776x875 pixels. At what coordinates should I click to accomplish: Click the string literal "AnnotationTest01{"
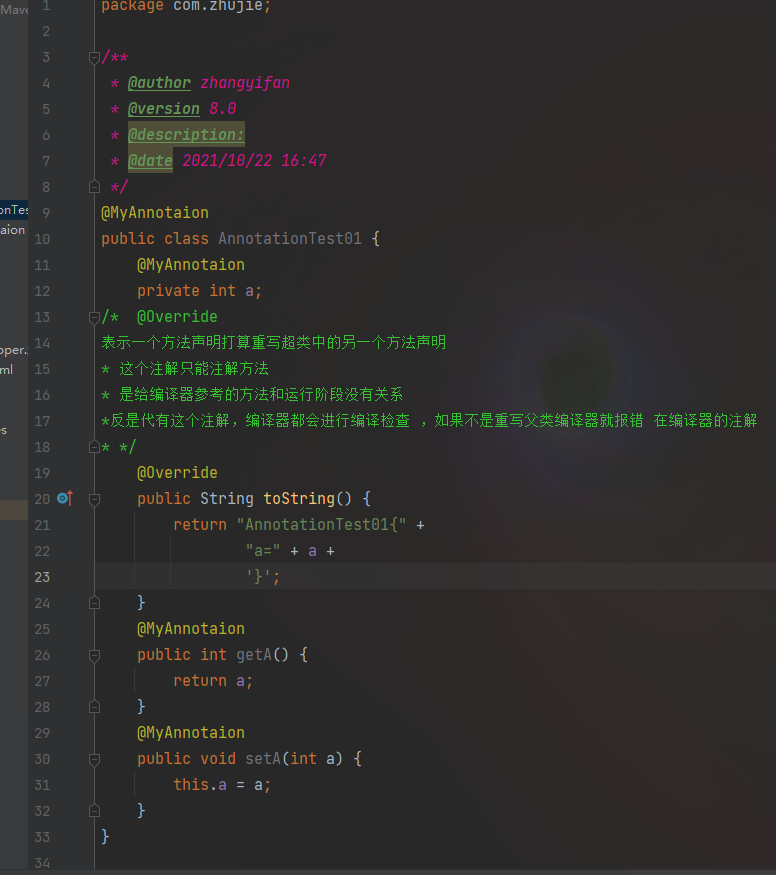point(321,525)
